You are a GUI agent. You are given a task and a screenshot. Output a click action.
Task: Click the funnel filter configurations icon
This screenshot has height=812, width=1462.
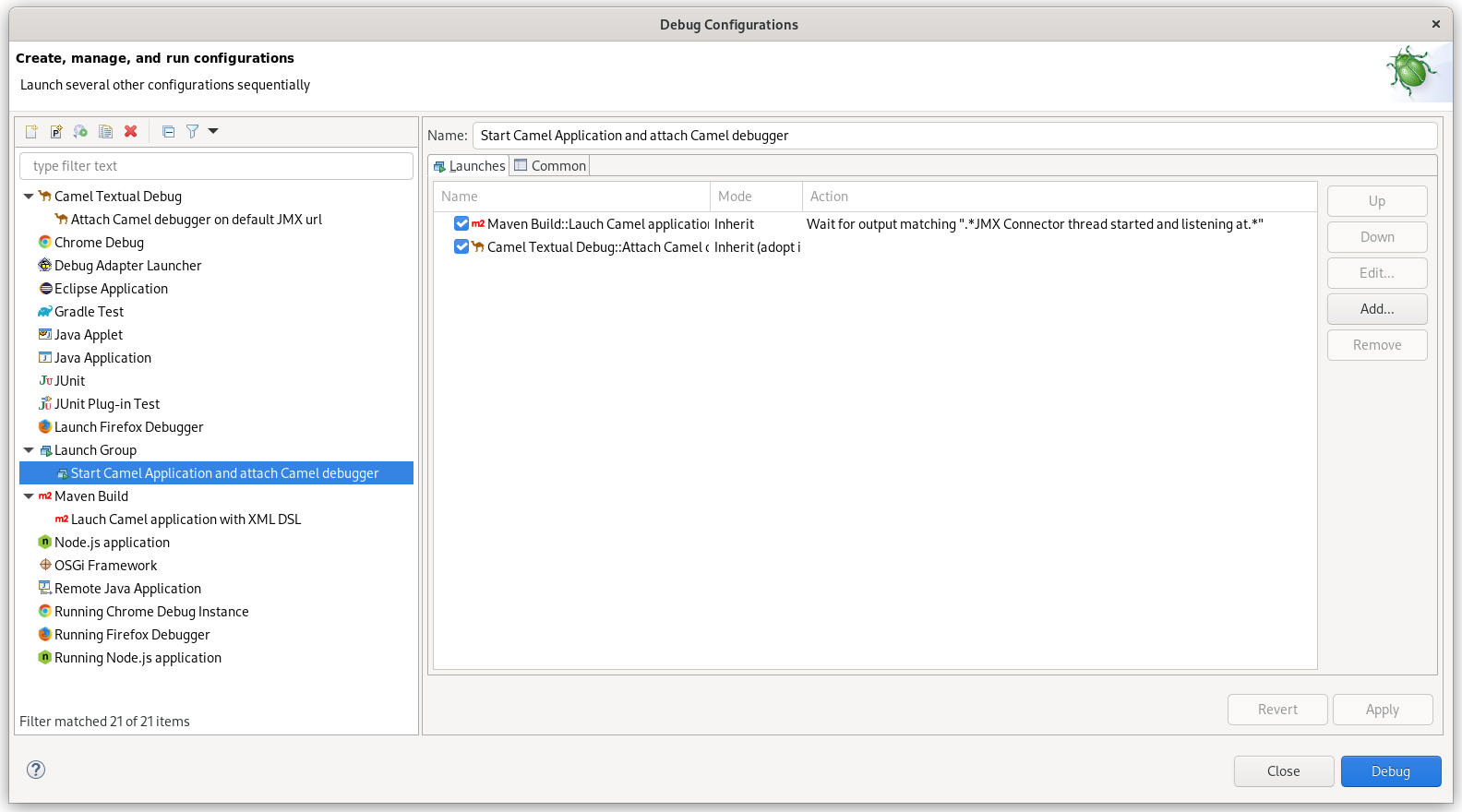192,132
